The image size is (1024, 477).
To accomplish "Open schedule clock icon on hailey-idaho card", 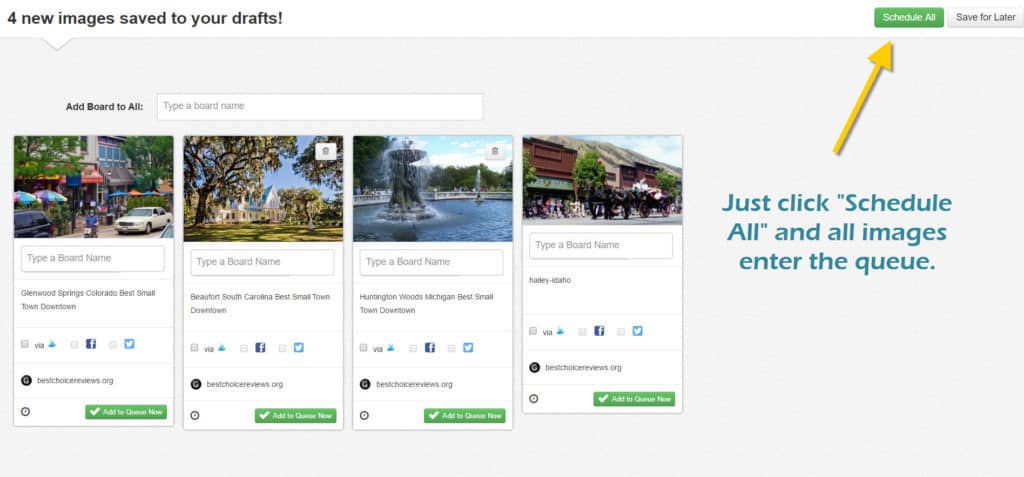I will pos(534,399).
